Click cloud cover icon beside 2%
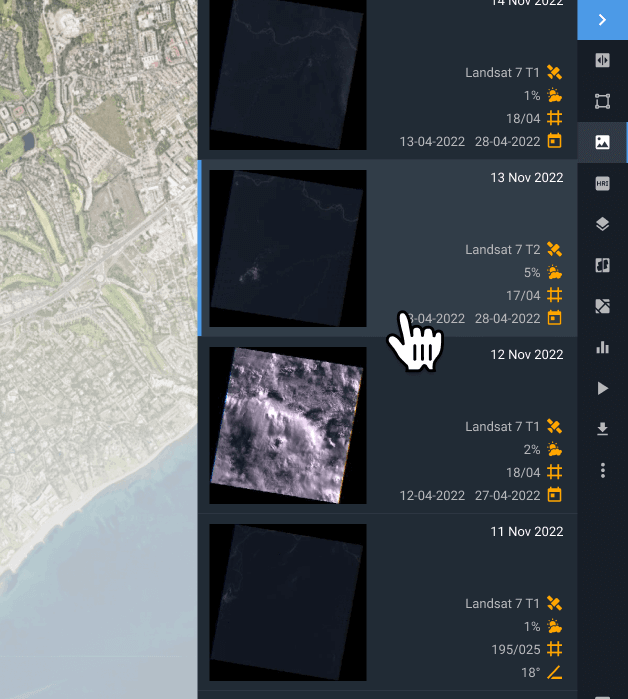 point(554,449)
